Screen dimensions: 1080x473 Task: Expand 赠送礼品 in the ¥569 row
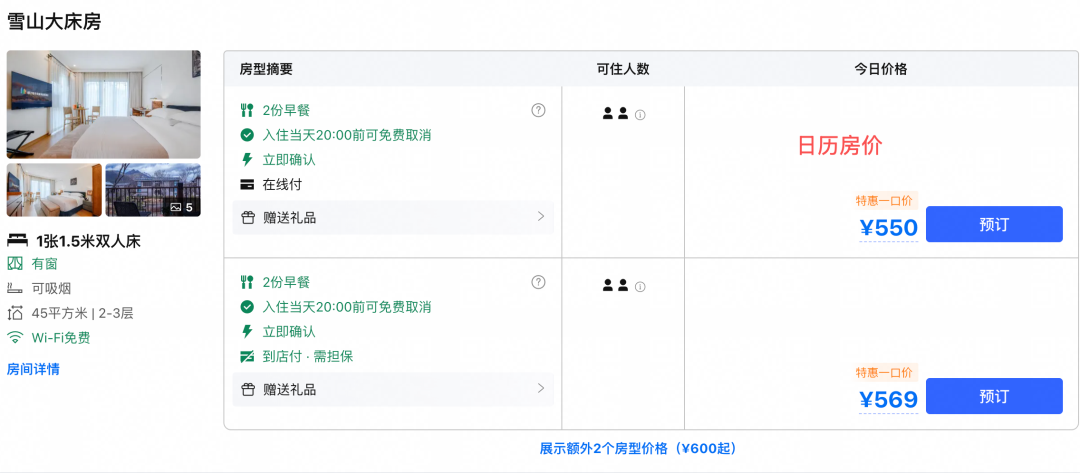click(393, 389)
